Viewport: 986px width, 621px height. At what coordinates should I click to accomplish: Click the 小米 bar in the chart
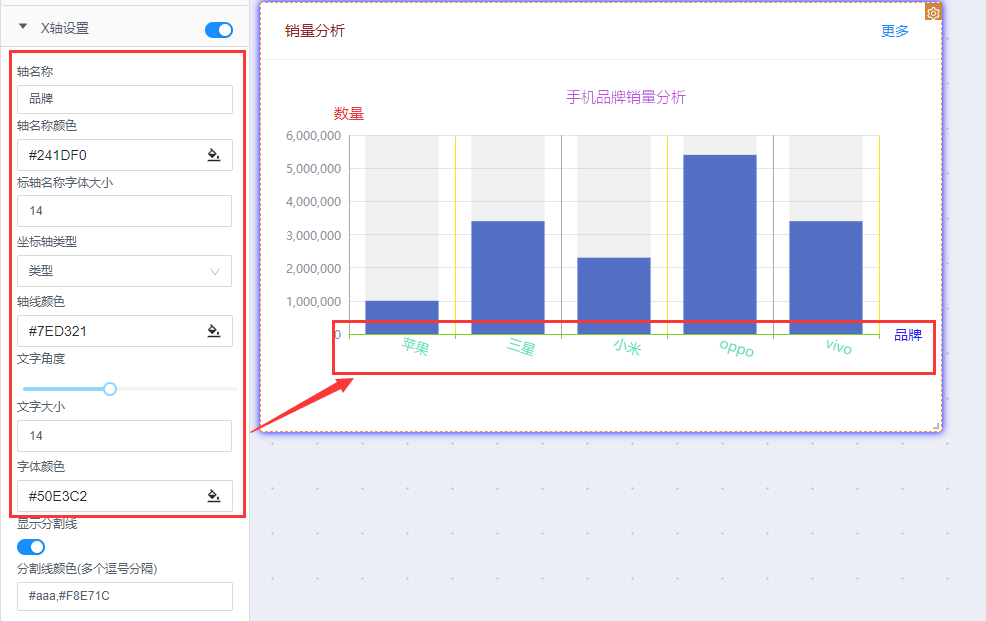coord(614,295)
